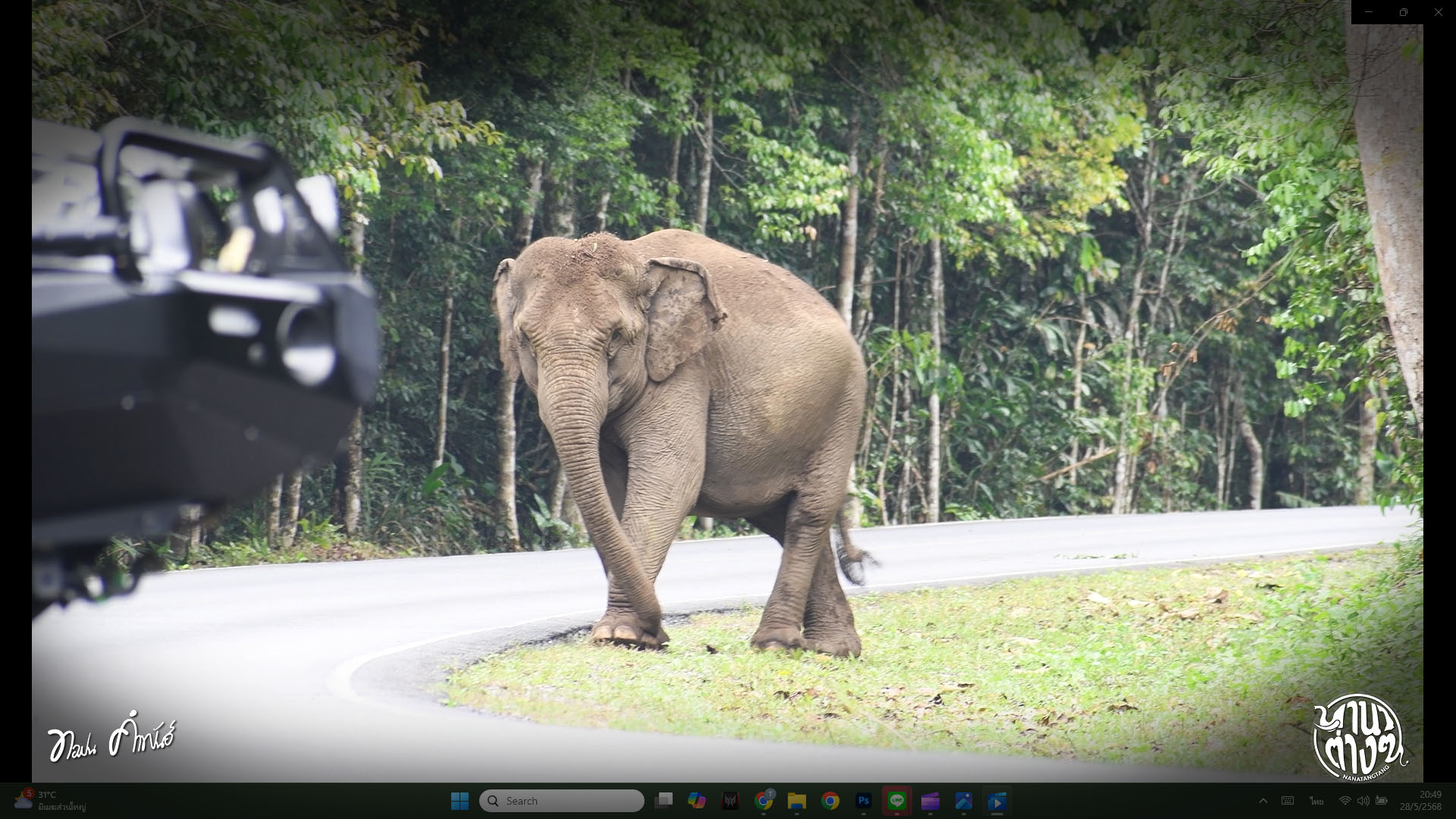The image size is (1456, 819).
Task: Open the volume speaker control
Action: [1363, 801]
